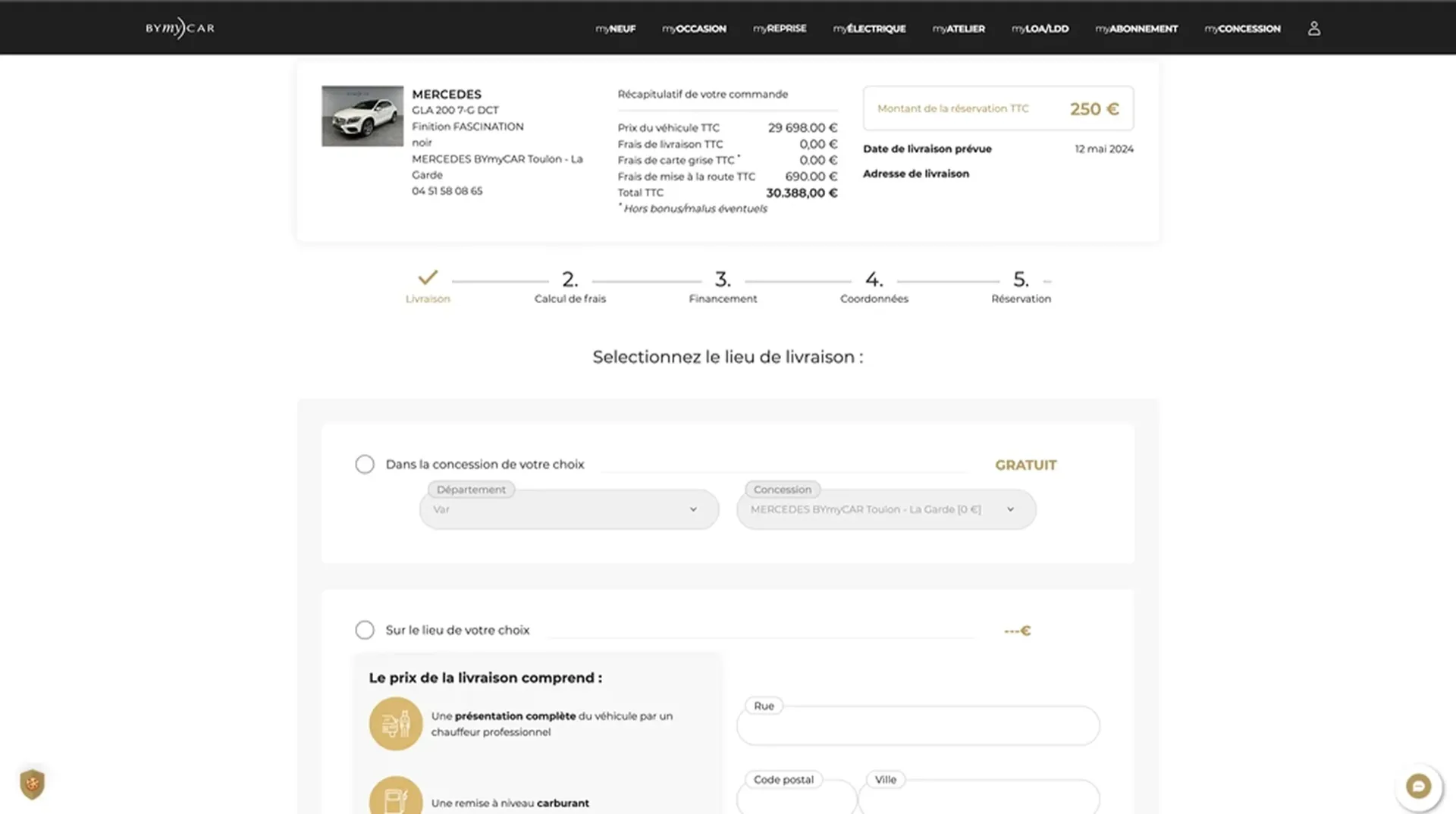Select delivery at a place of your choice
The image size is (1456, 814).
click(x=365, y=630)
